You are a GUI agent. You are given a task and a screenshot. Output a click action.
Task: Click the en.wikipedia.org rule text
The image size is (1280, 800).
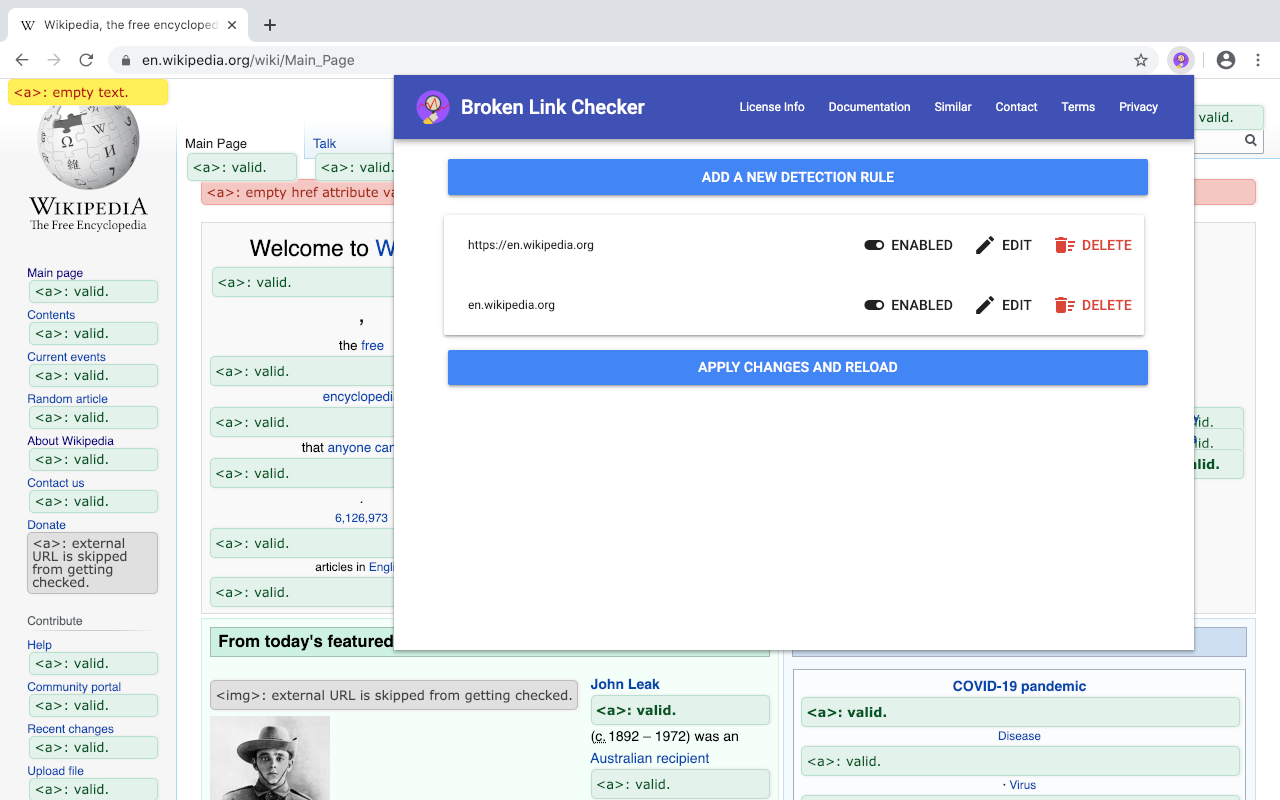click(x=511, y=305)
